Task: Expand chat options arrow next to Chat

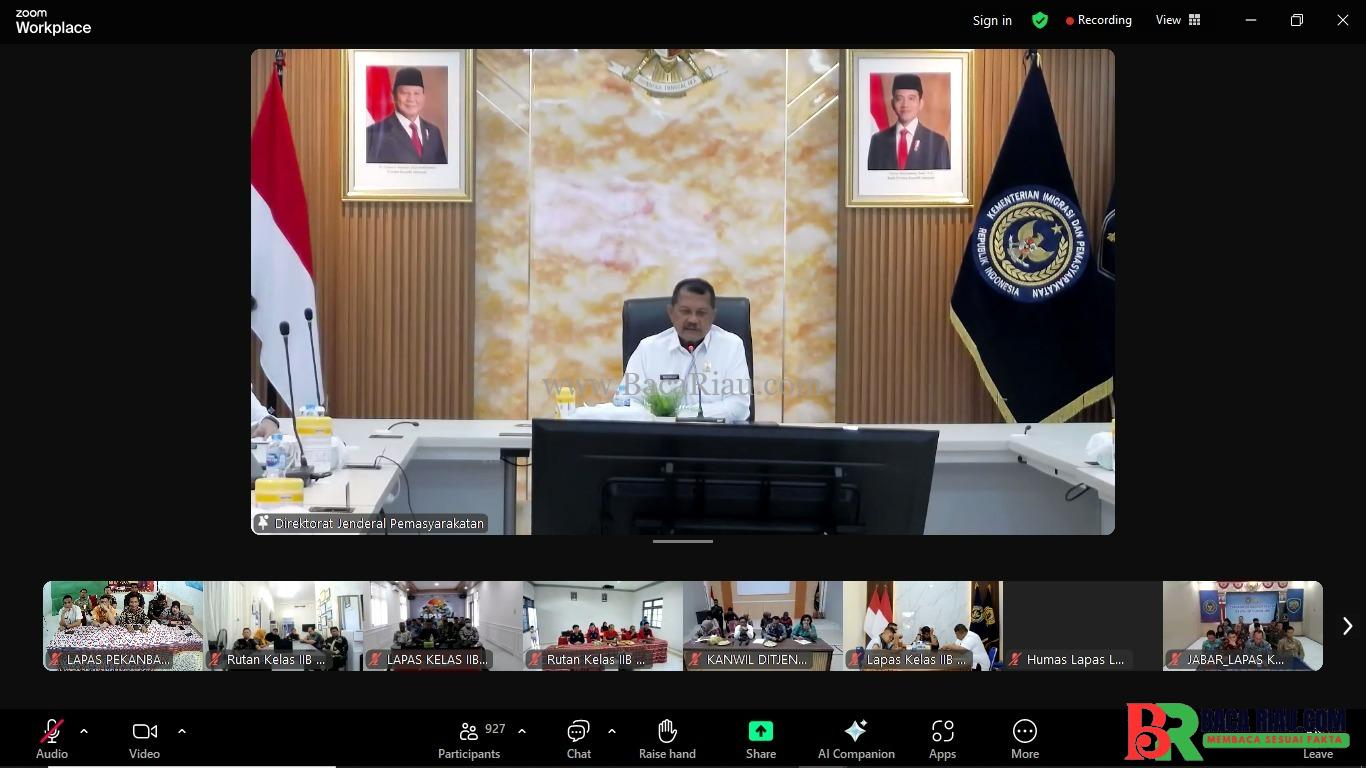Action: click(612, 731)
